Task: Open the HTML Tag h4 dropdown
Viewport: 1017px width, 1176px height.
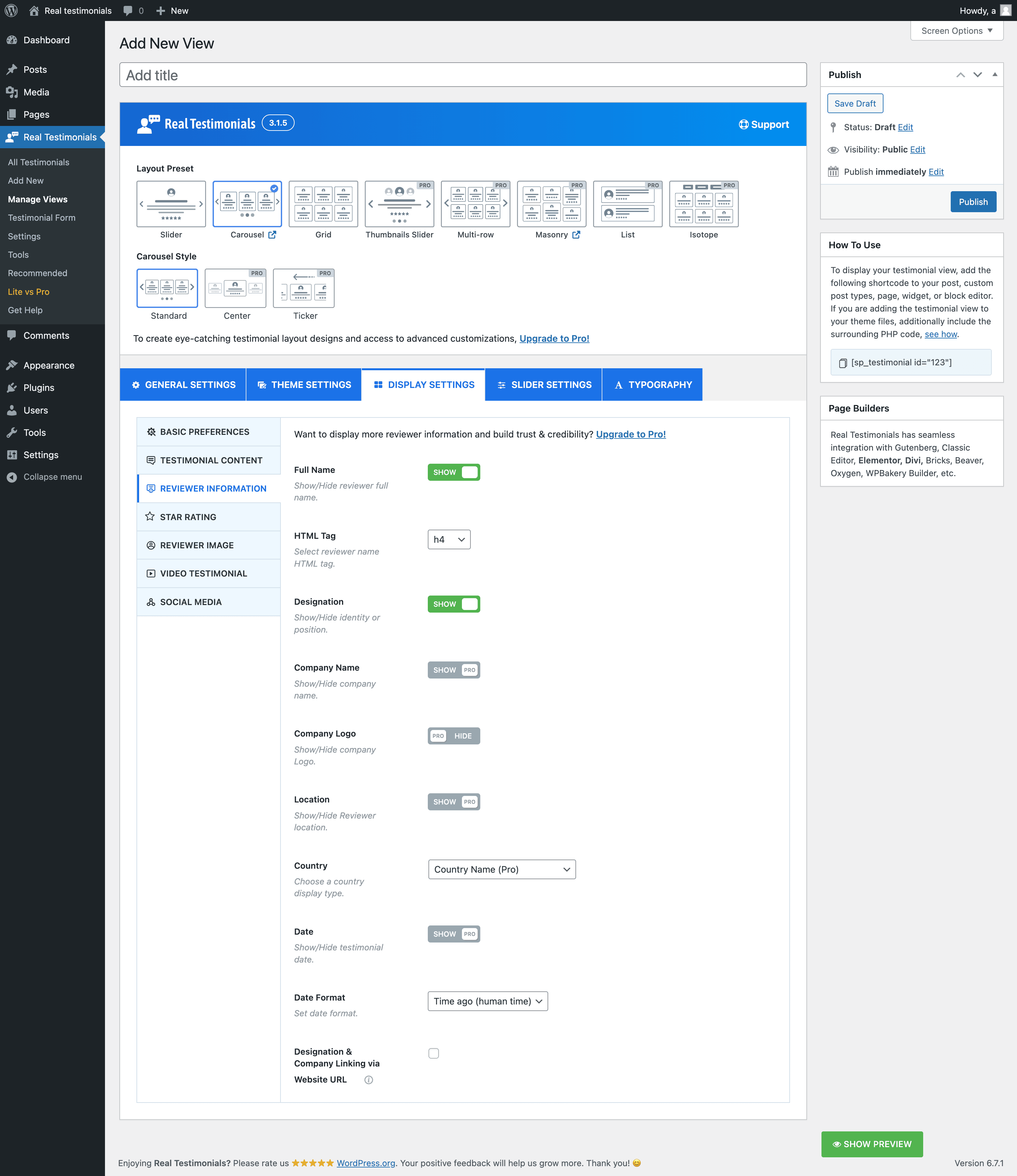Action: pos(449,539)
